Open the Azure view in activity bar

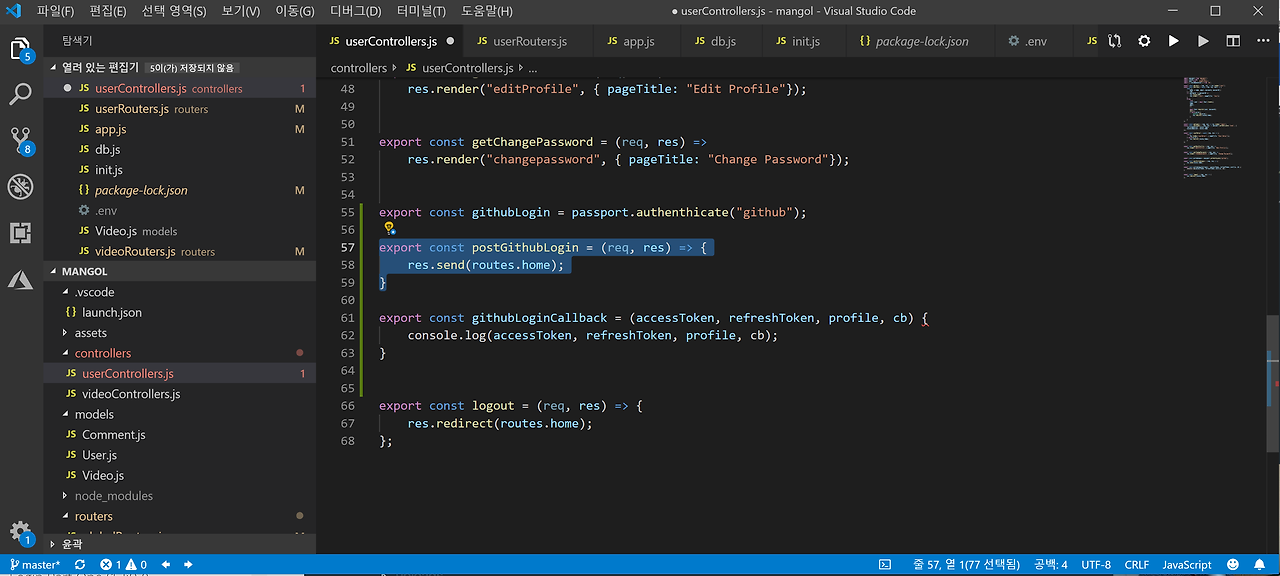[20, 280]
